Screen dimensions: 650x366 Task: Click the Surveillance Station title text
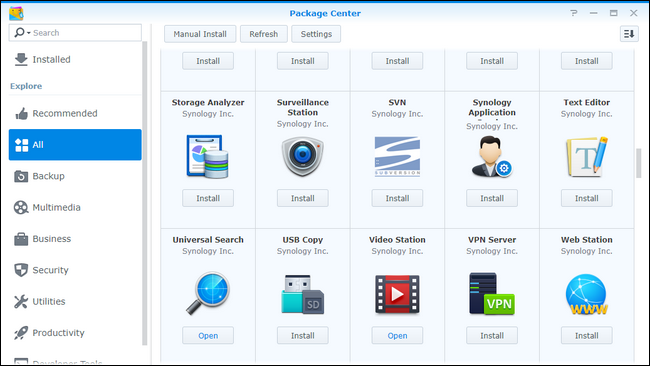tap(303, 107)
